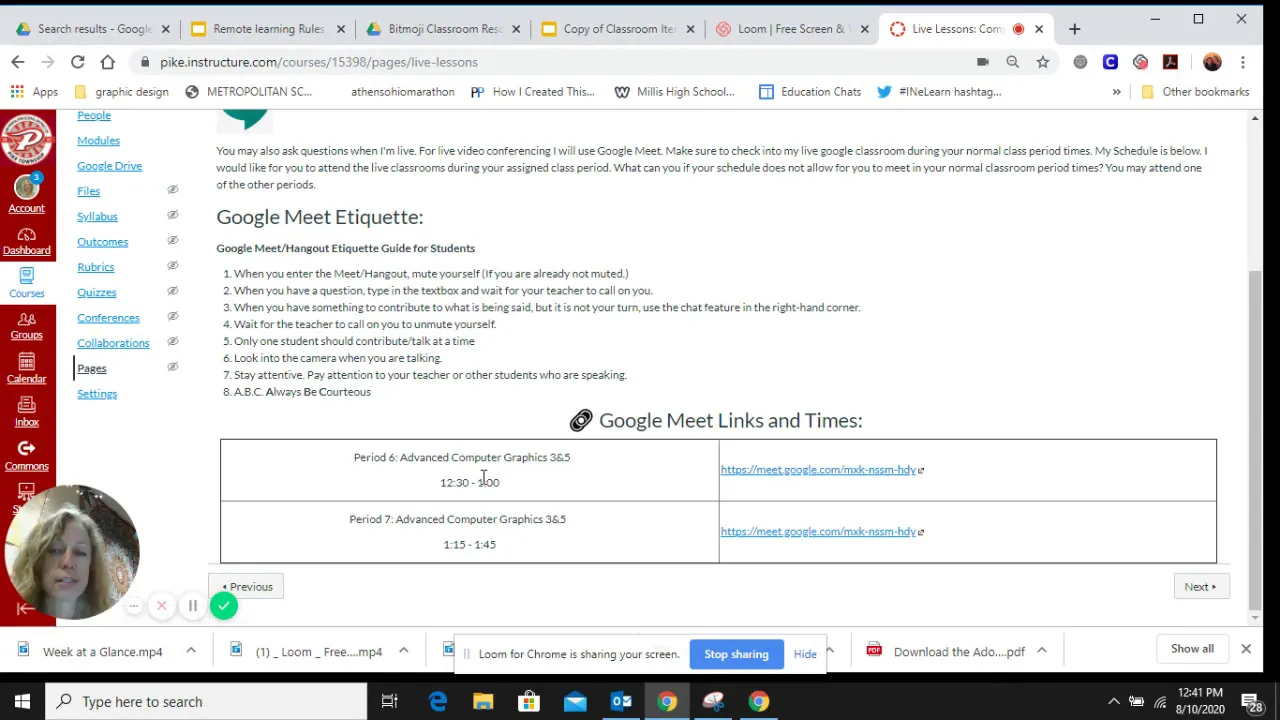Go to the Next page

(x=1201, y=587)
